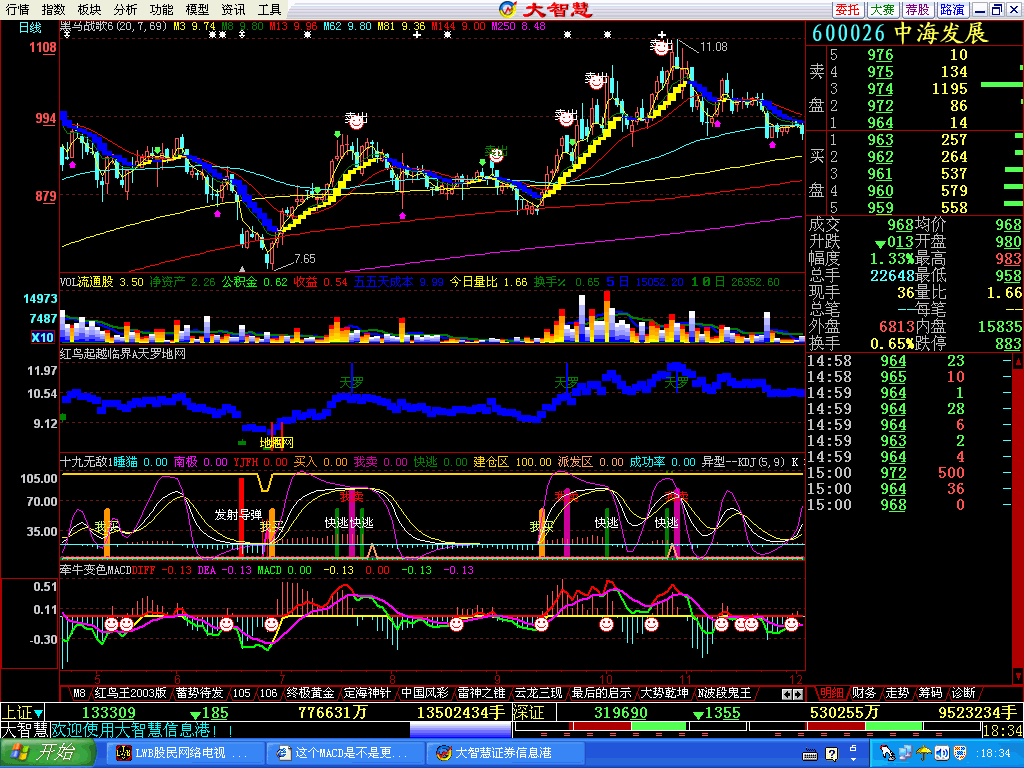Select the 红鸟王2003版 tab
The height and width of the screenshot is (768, 1024).
pyautogui.click(x=131, y=693)
